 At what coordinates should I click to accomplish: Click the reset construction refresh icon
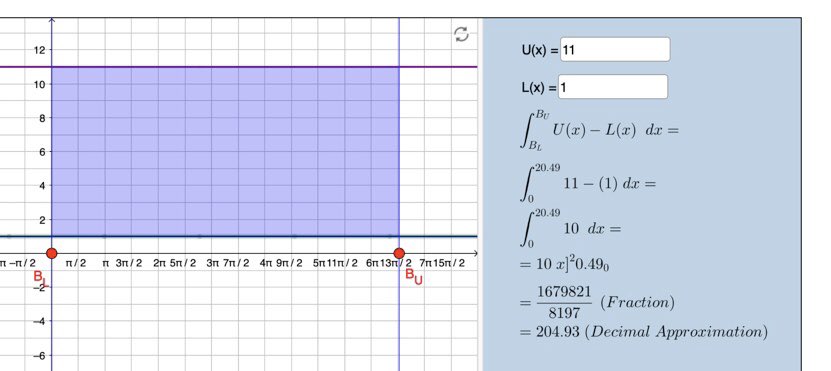tap(462, 34)
